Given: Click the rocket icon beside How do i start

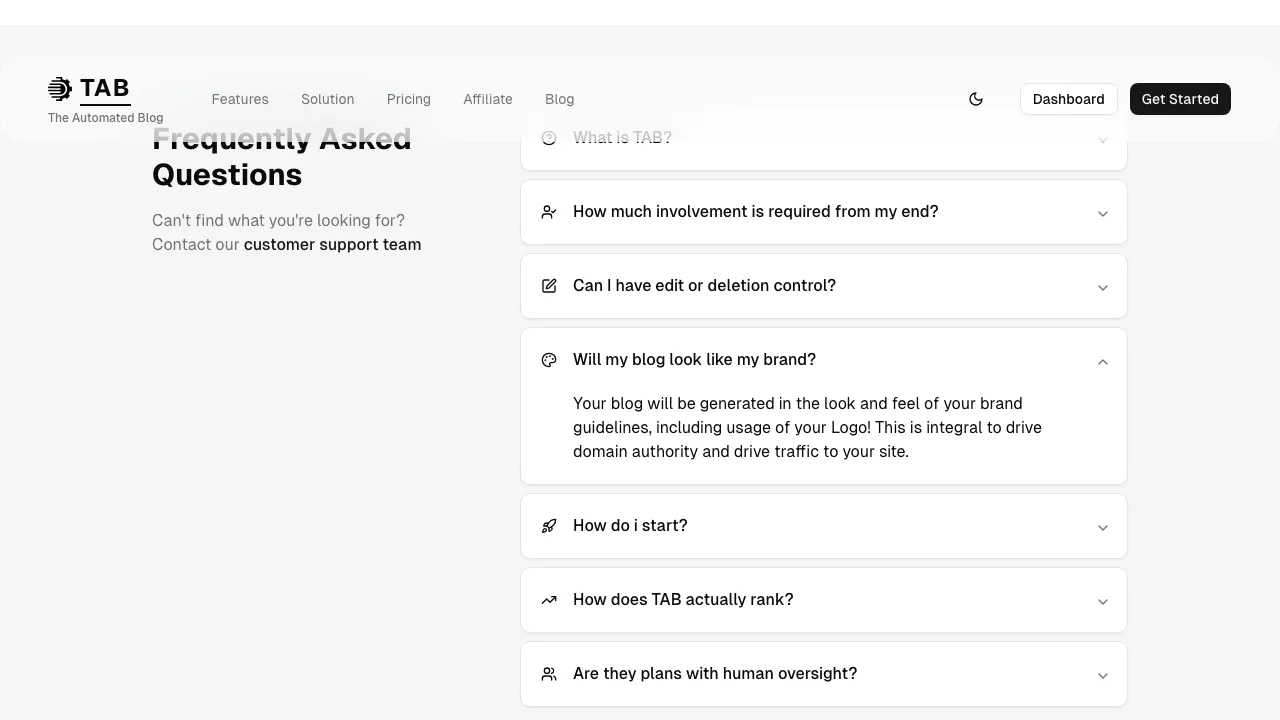Looking at the screenshot, I should pyautogui.click(x=548, y=525).
